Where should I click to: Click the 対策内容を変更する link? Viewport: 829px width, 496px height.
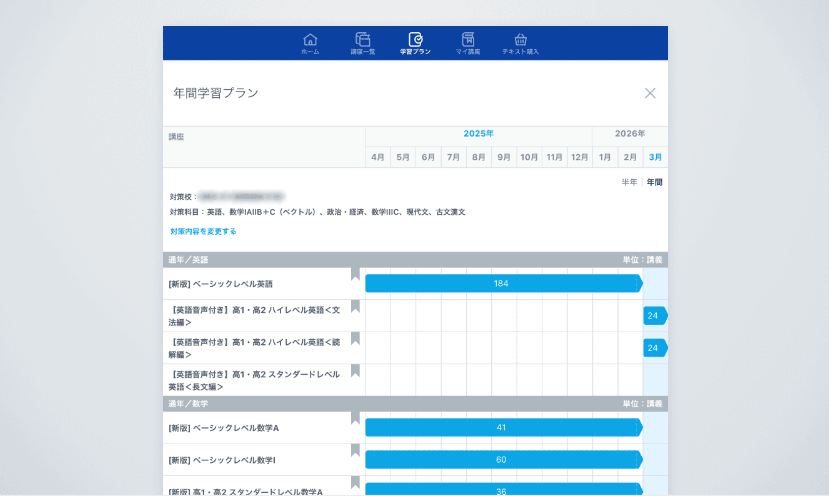203,231
